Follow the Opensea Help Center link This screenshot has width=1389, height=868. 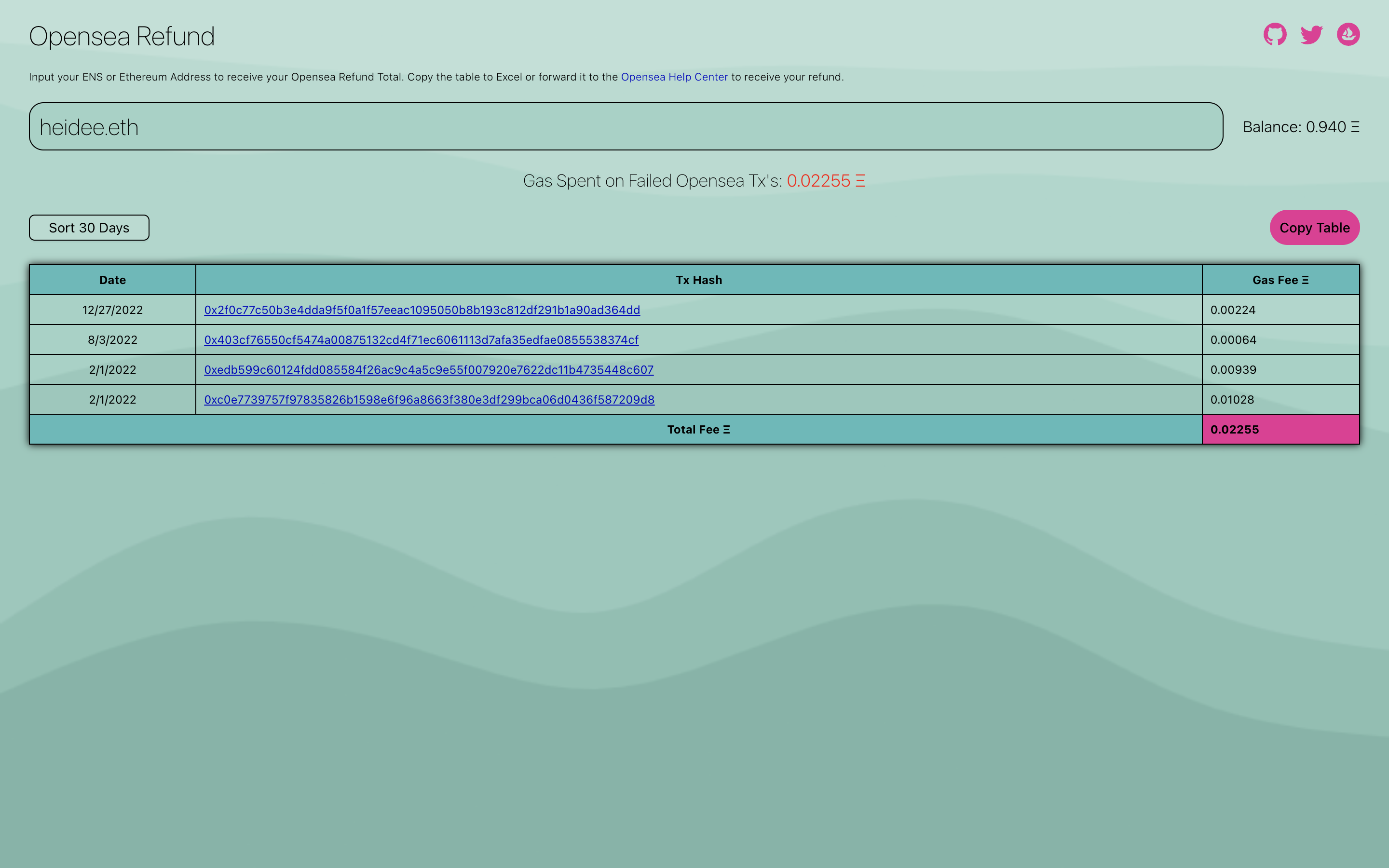[x=674, y=77]
